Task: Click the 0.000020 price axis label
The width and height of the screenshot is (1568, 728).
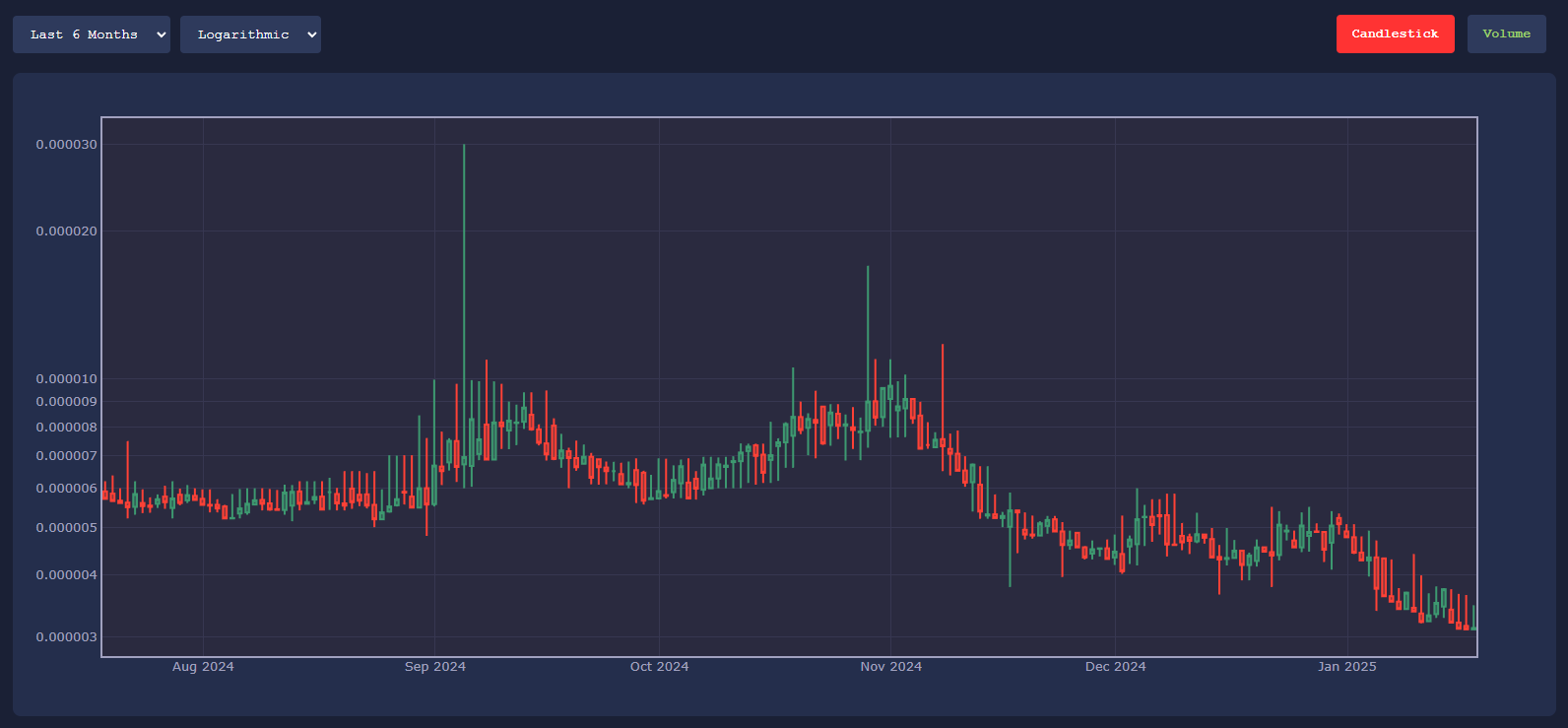Action: (67, 232)
